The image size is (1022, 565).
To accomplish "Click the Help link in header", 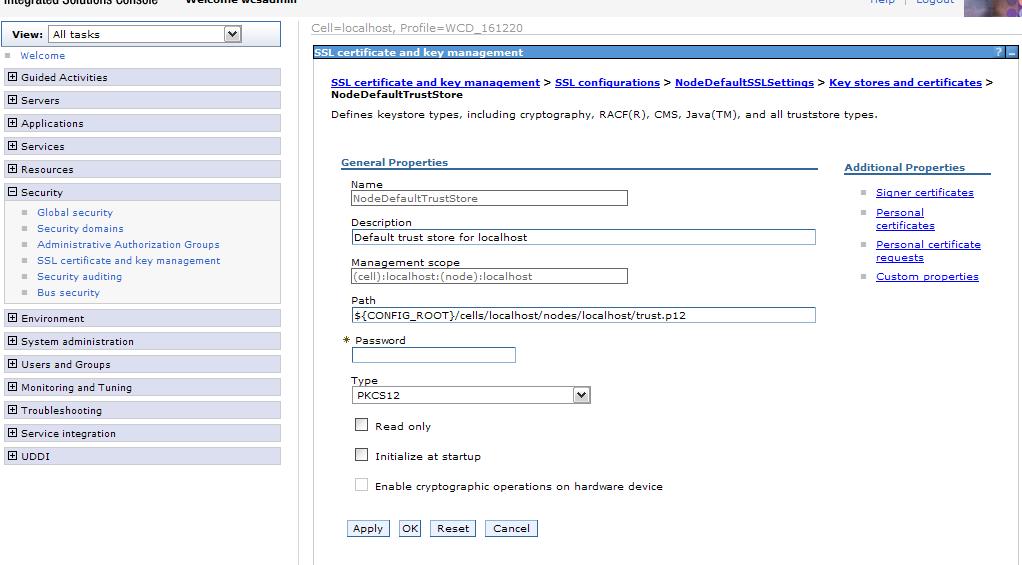I will pyautogui.click(x=883, y=2).
